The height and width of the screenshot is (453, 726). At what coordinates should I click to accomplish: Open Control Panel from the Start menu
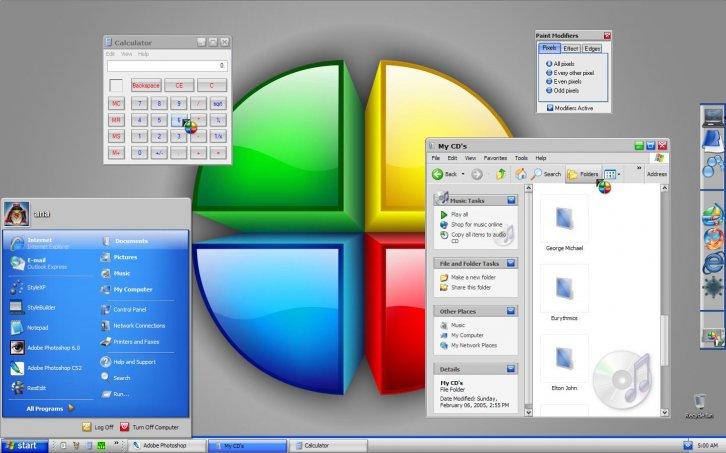[124, 309]
